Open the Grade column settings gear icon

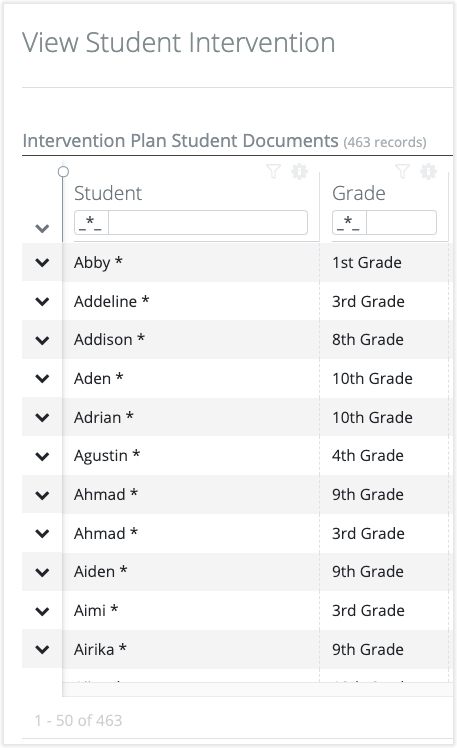click(x=428, y=171)
